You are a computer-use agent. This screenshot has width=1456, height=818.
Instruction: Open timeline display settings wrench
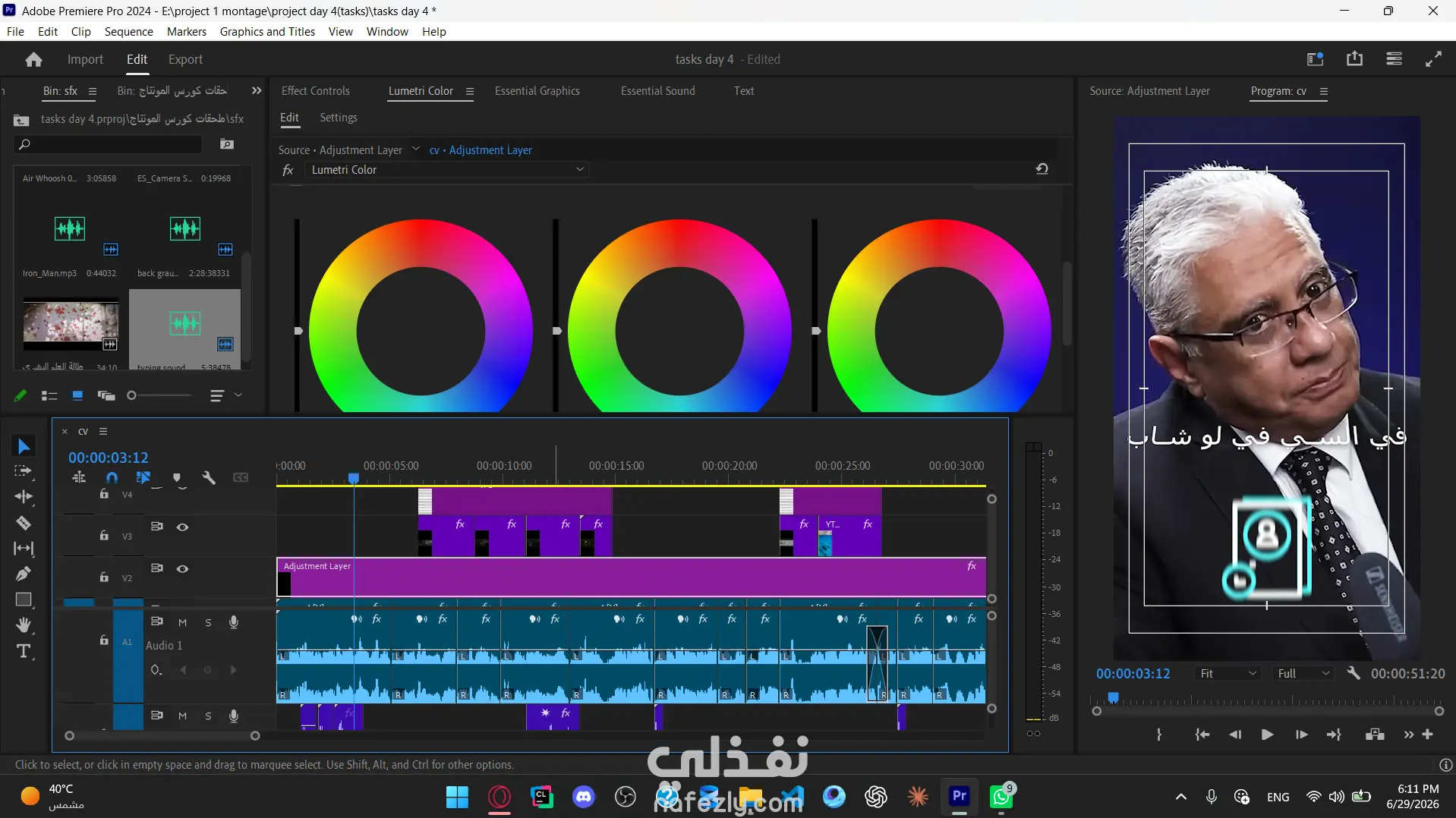(209, 477)
